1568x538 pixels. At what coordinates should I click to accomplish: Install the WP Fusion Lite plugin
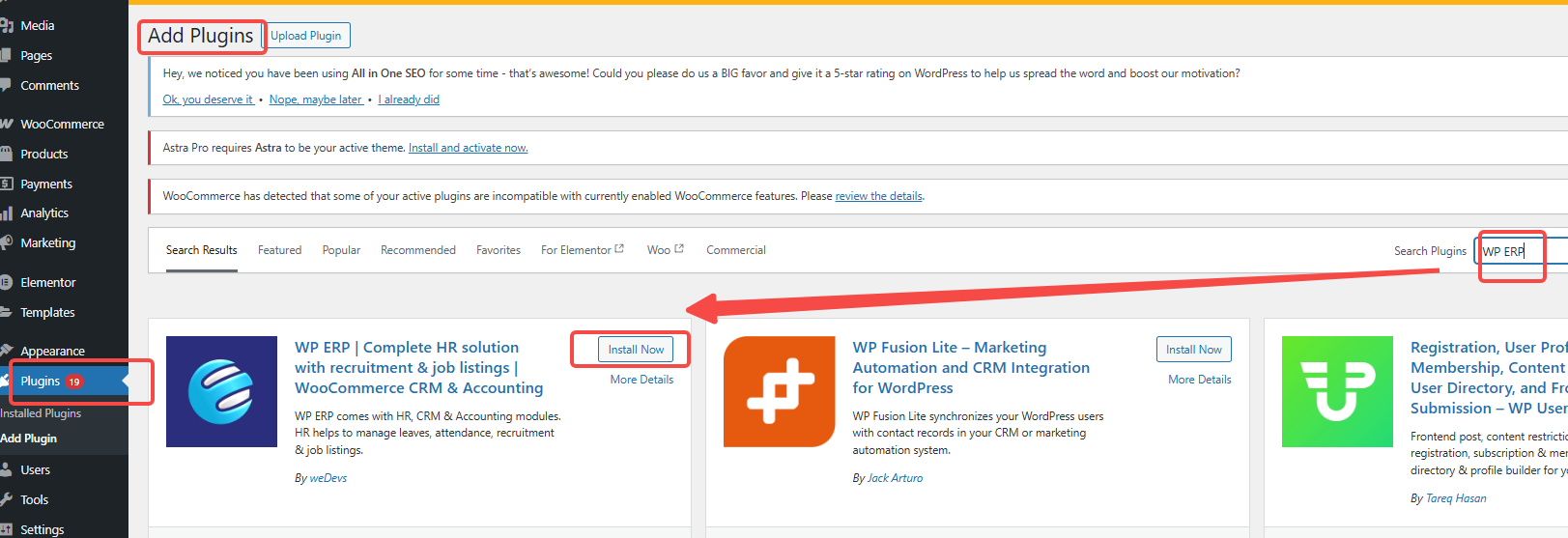point(1193,350)
